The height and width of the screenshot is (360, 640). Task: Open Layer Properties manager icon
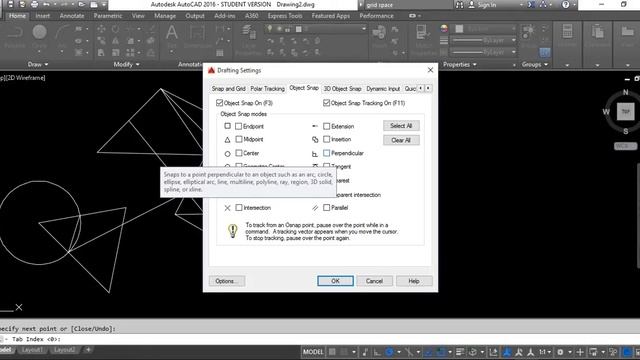[x=248, y=33]
